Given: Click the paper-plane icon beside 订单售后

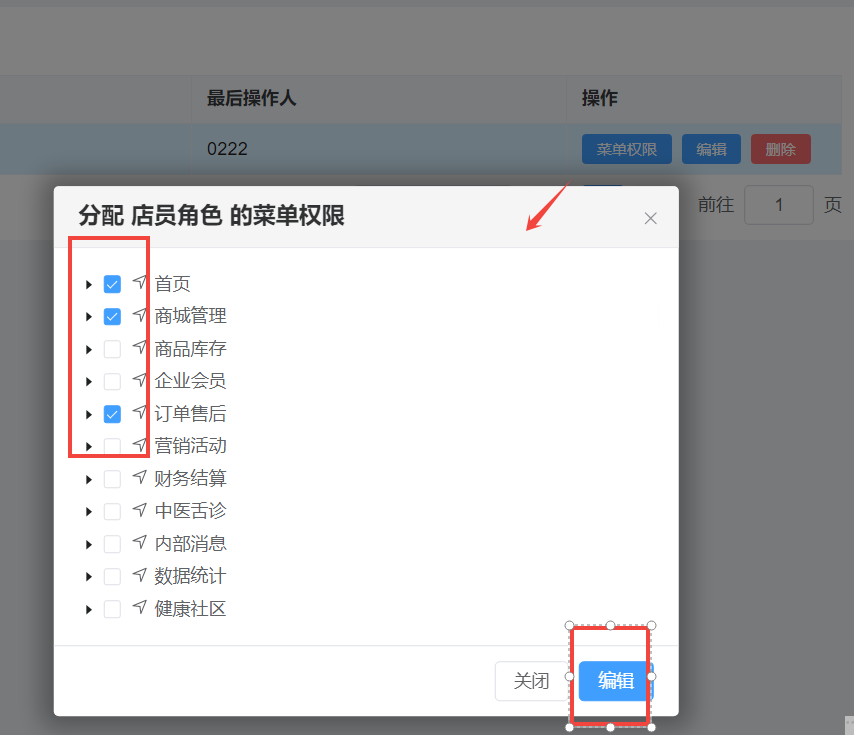Looking at the screenshot, I should coord(140,412).
